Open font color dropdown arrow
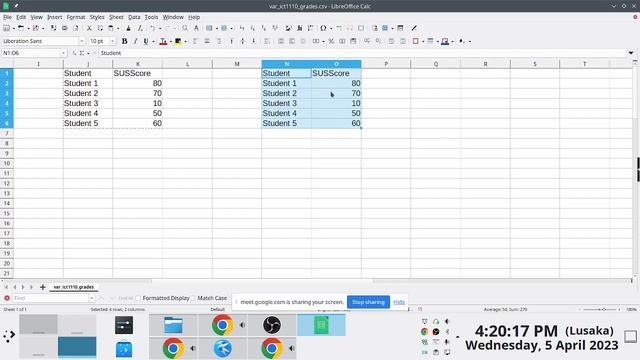The width and height of the screenshot is (640, 360). tap(170, 41)
